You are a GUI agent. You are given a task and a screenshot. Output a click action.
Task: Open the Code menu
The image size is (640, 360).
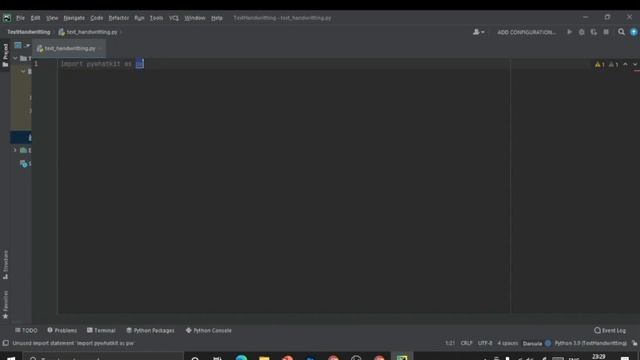pyautogui.click(x=97, y=18)
